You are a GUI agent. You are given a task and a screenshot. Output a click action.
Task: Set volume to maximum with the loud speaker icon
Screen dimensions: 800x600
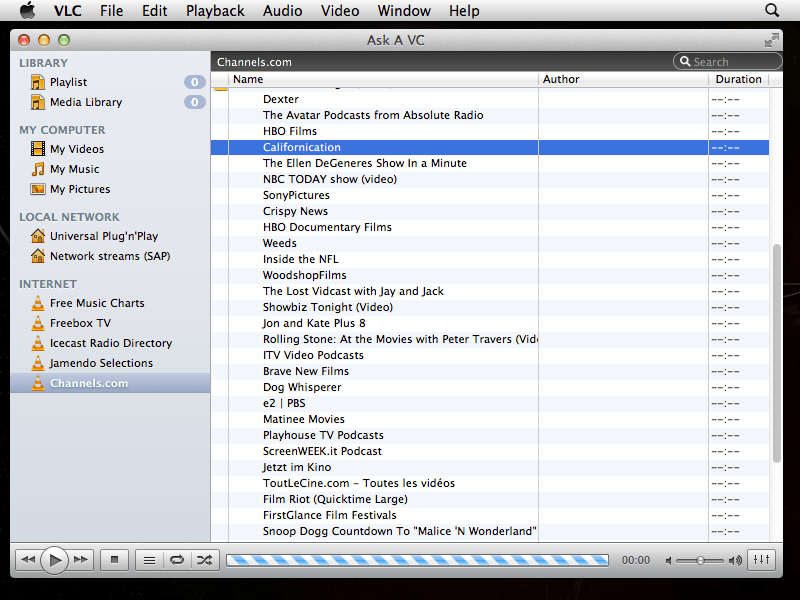(735, 561)
